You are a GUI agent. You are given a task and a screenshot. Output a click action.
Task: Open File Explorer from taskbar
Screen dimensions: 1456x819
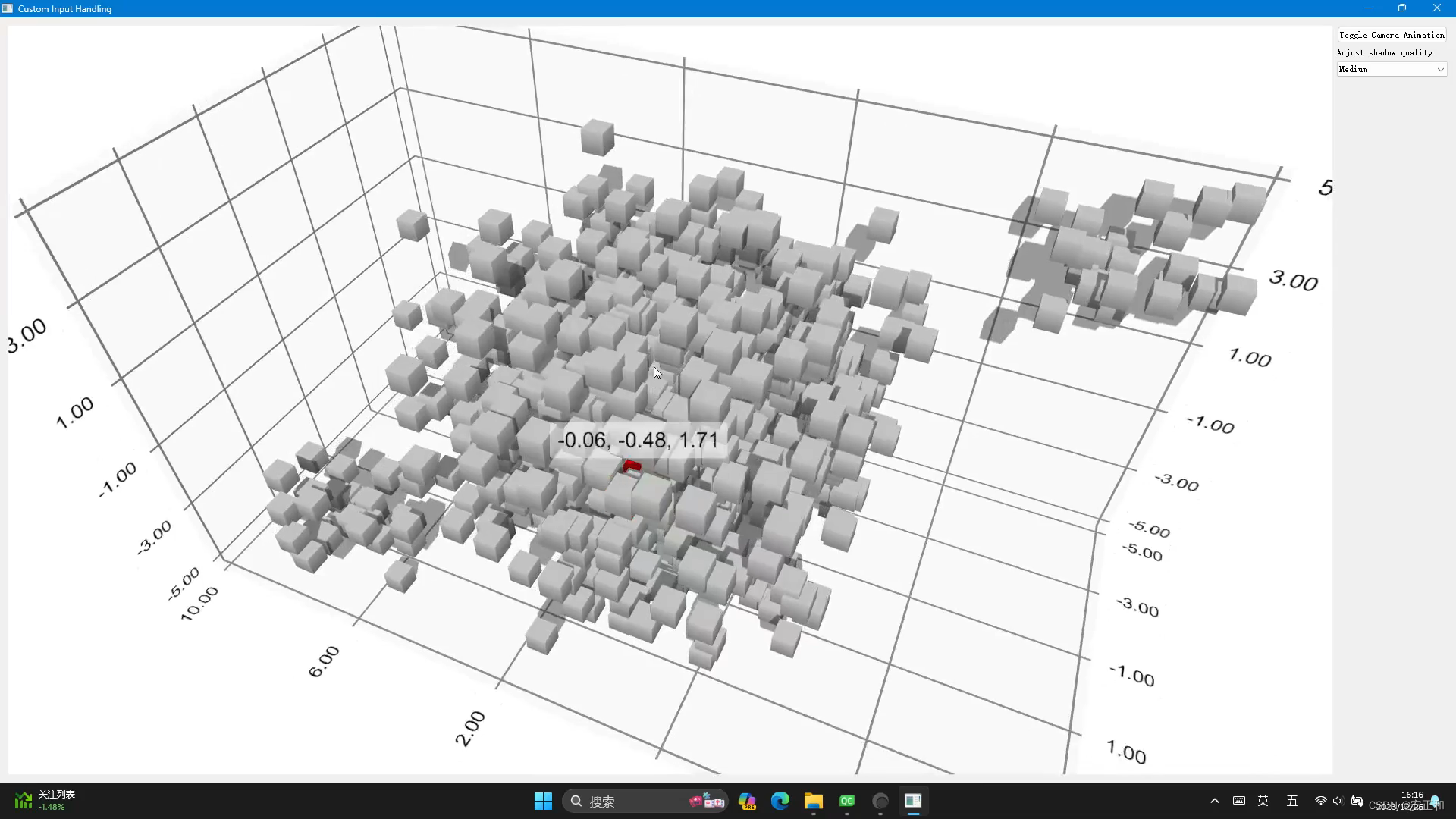point(814,802)
